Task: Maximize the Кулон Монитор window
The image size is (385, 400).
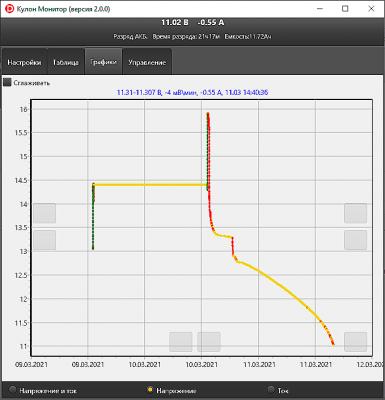Action: (345, 9)
